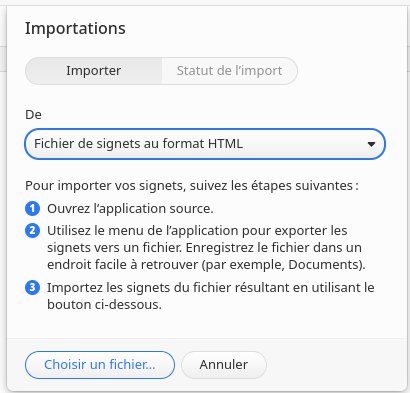Screen dimensions: 410x393
Task: Click the 'bouton ci-dessous.' text line
Action: click(x=104, y=305)
